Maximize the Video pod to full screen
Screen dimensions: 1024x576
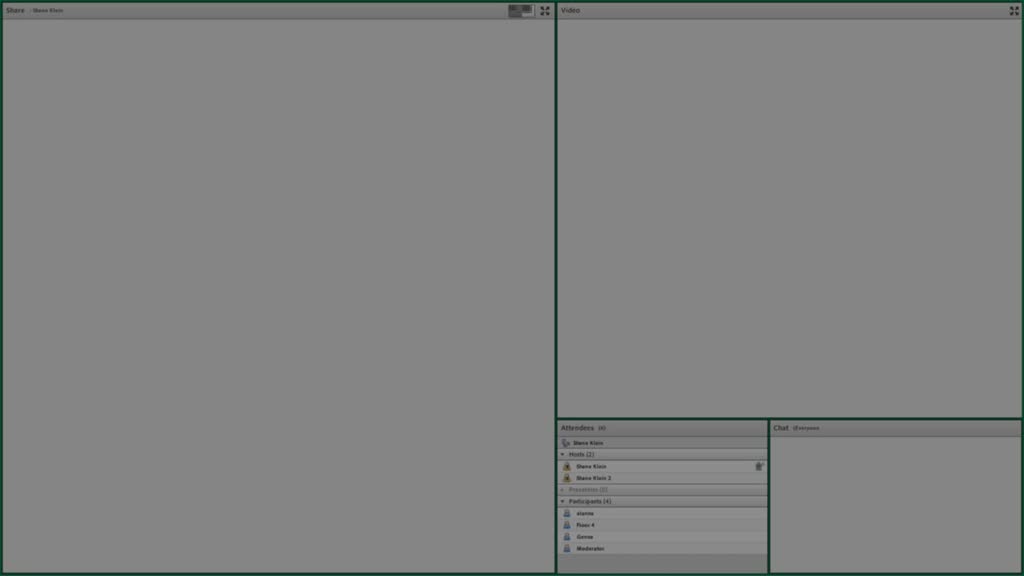[1014, 10]
